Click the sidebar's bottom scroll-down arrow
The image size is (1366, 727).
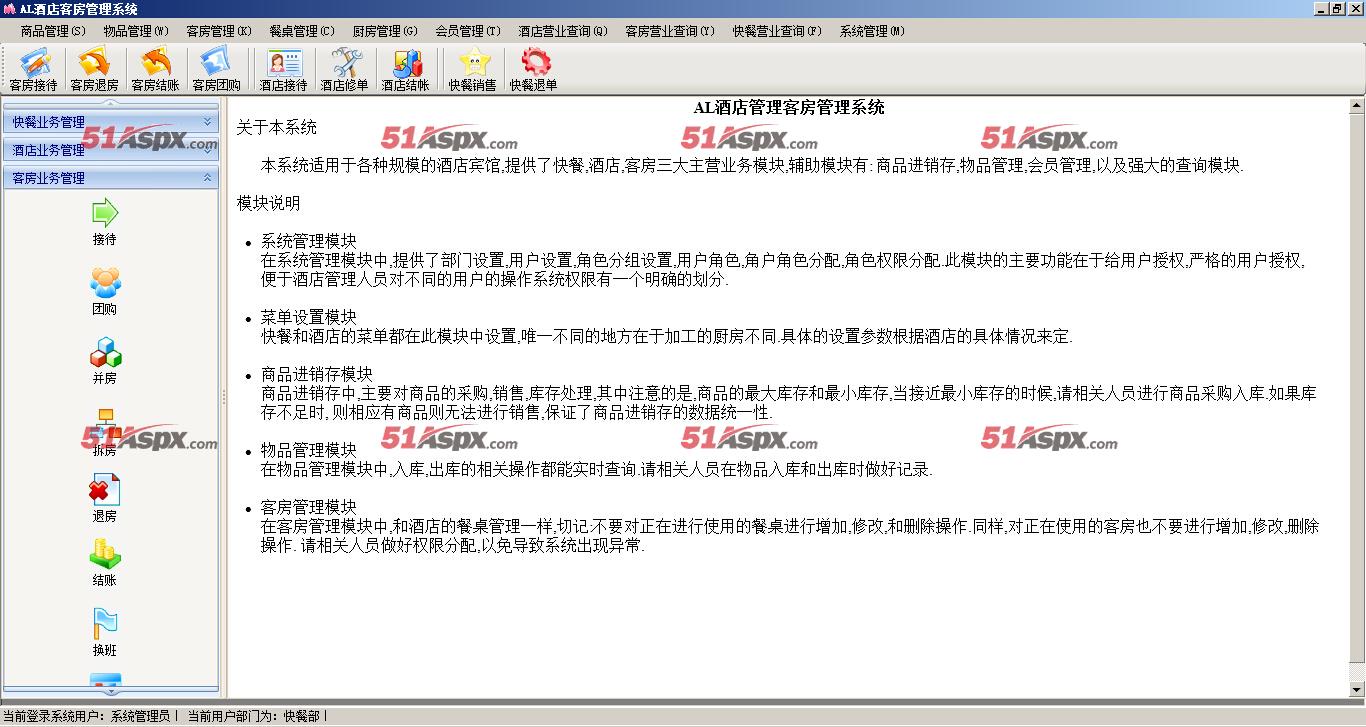click(111, 690)
